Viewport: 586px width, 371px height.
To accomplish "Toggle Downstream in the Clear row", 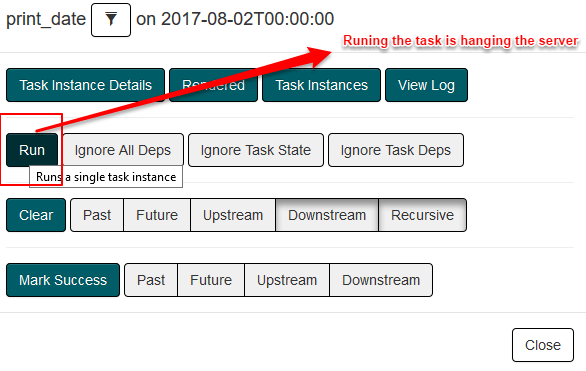I will pyautogui.click(x=327, y=215).
